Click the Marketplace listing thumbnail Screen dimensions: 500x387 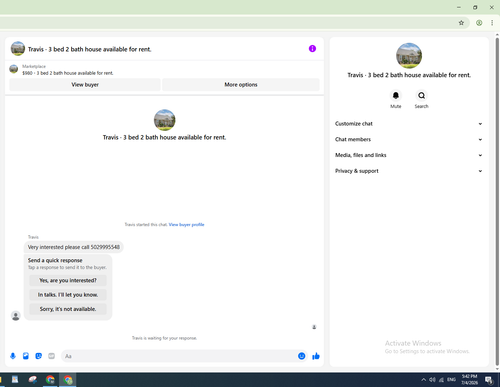14,69
